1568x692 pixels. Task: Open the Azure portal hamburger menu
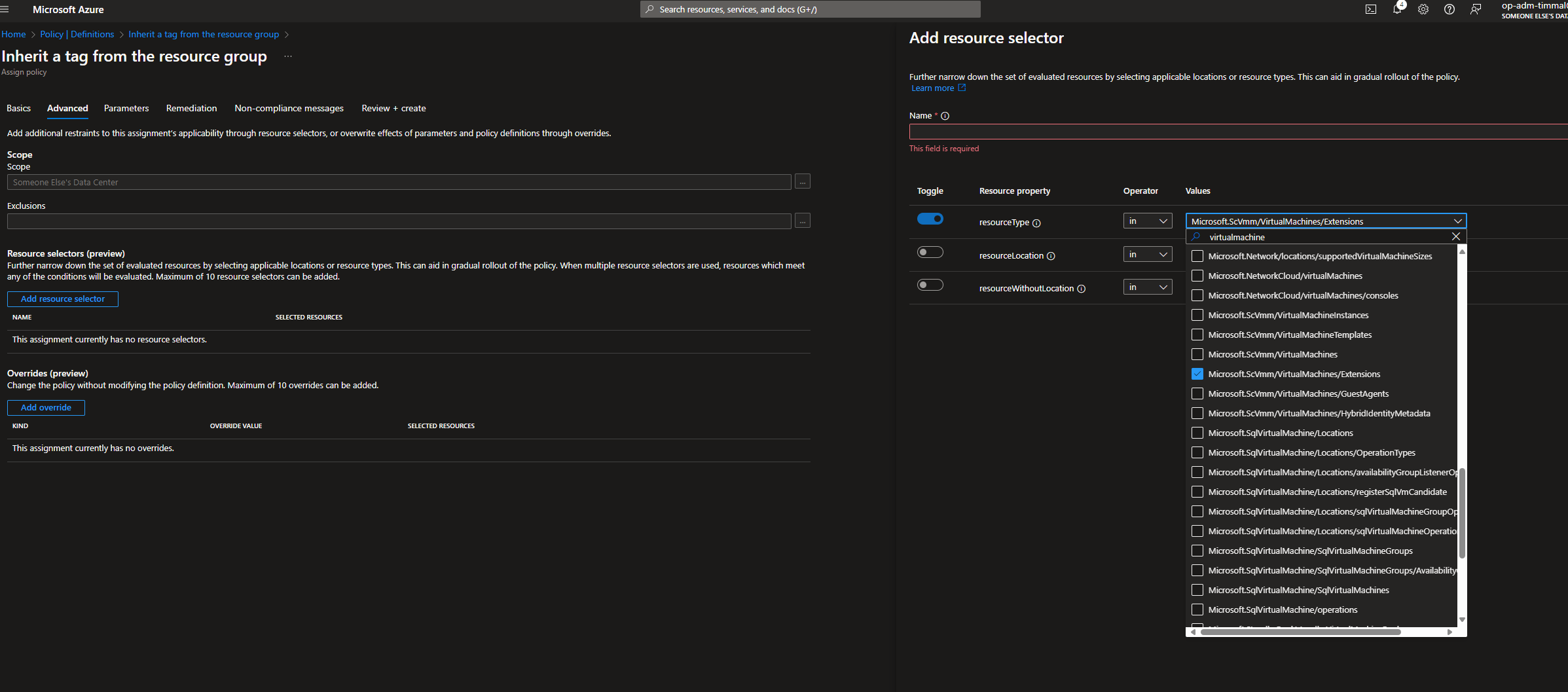tap(5, 9)
